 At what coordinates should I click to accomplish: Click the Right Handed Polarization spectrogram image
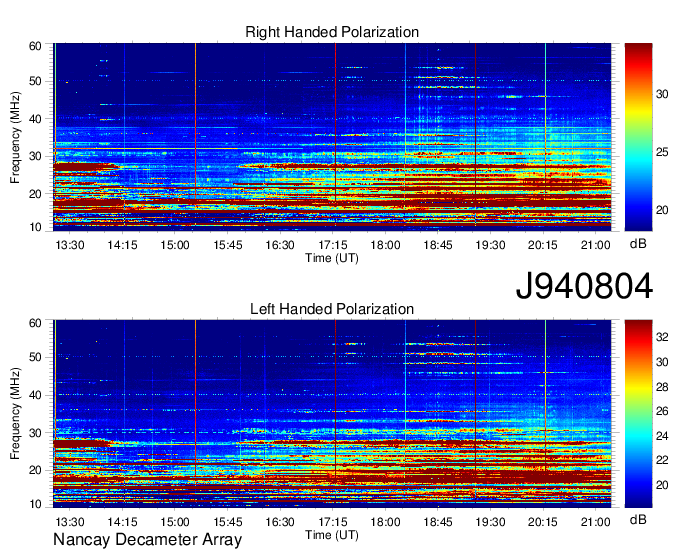coord(332,137)
